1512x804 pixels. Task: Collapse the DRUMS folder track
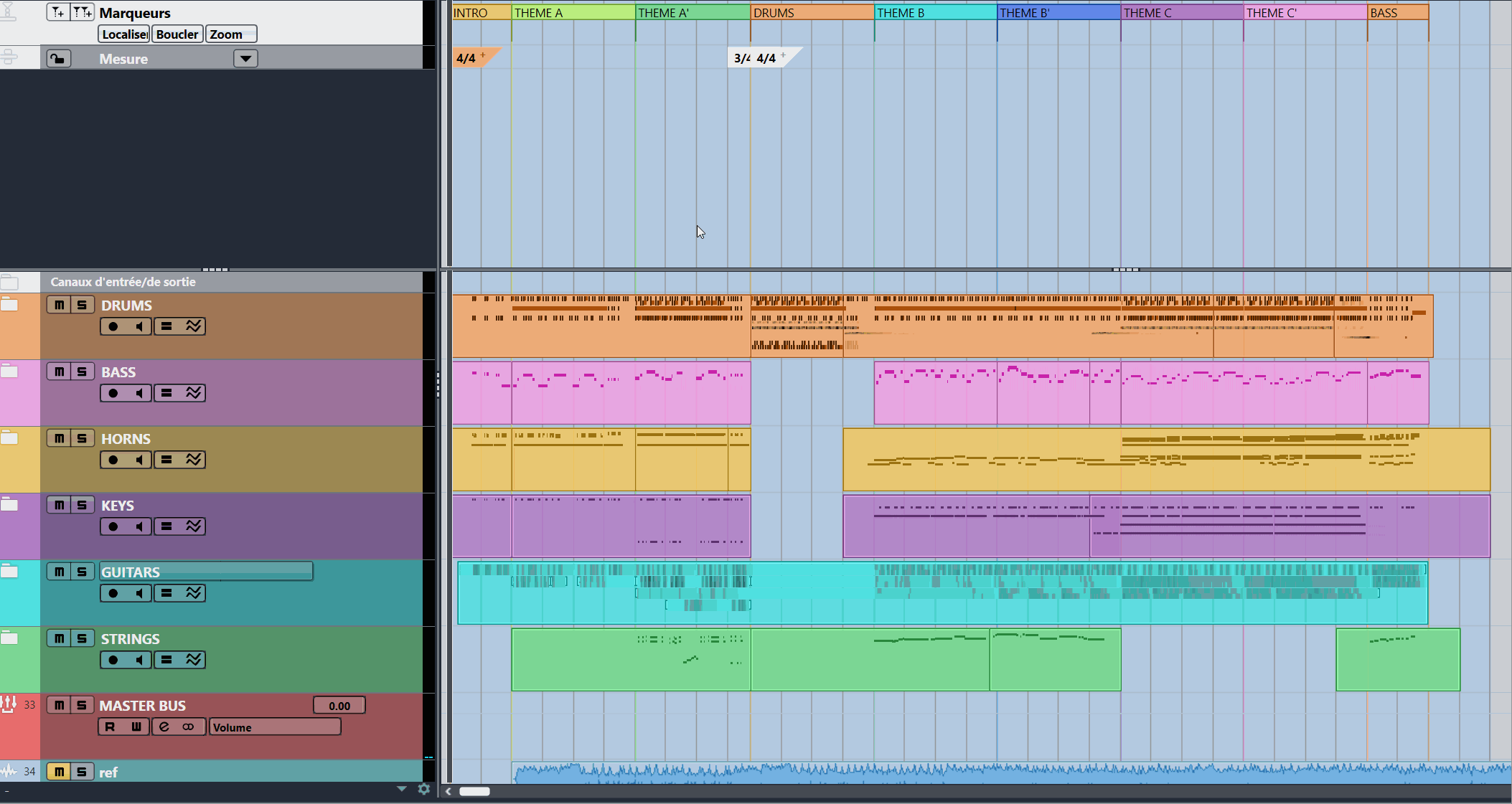click(10, 304)
